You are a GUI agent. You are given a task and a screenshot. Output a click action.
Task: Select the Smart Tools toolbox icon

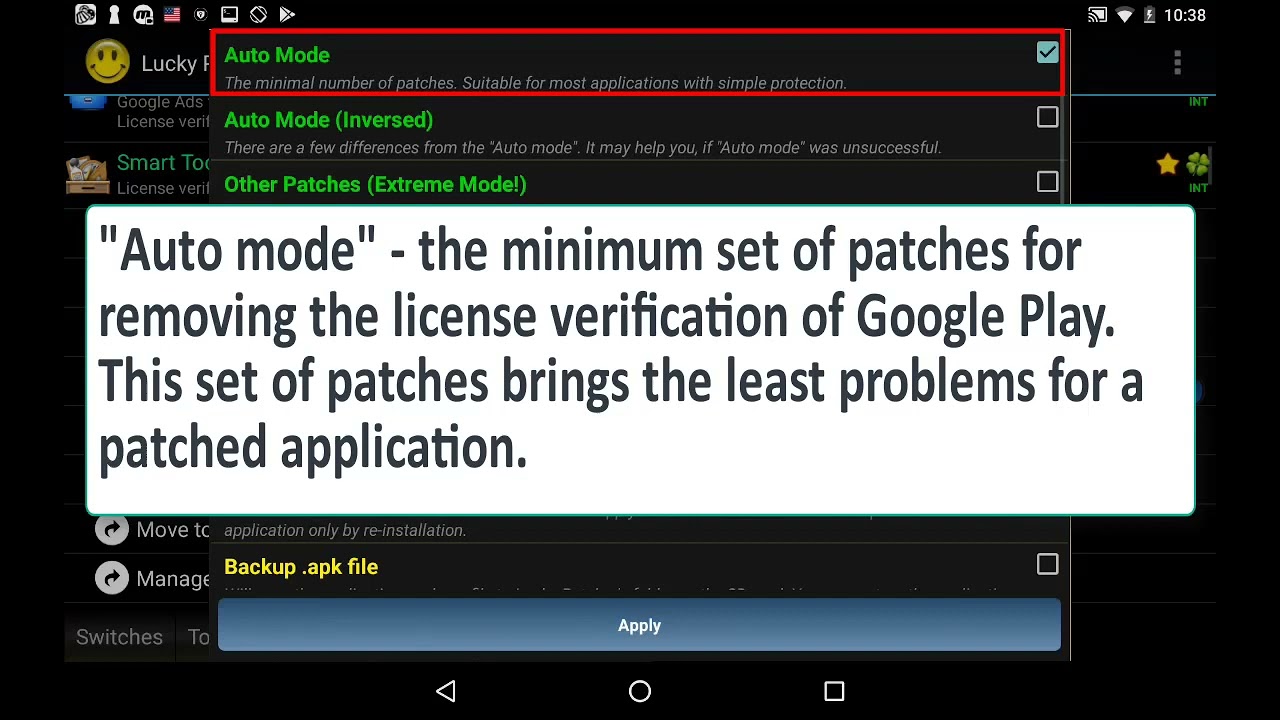point(88,174)
